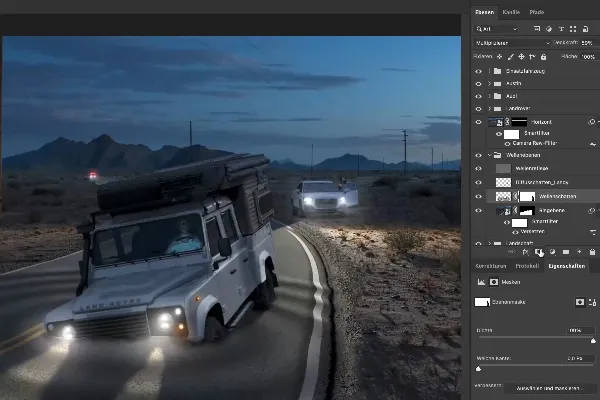Lock position move icon
The image size is (600, 400).
click(521, 57)
